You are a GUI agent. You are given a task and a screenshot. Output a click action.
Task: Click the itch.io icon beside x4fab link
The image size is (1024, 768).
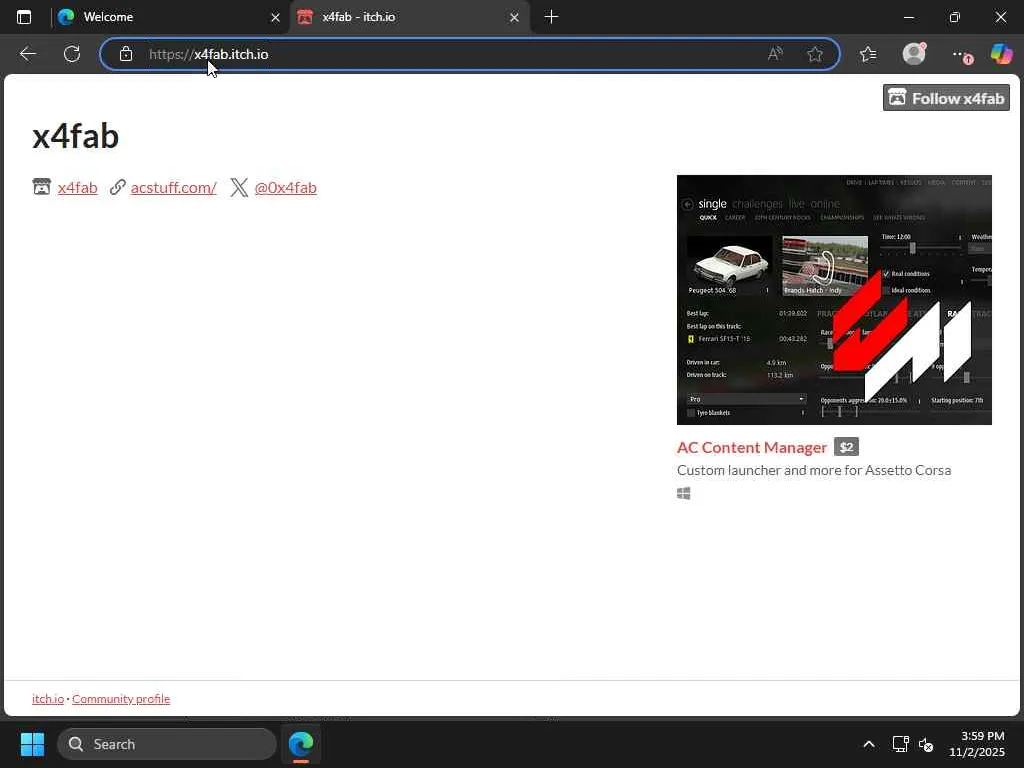[42, 187]
